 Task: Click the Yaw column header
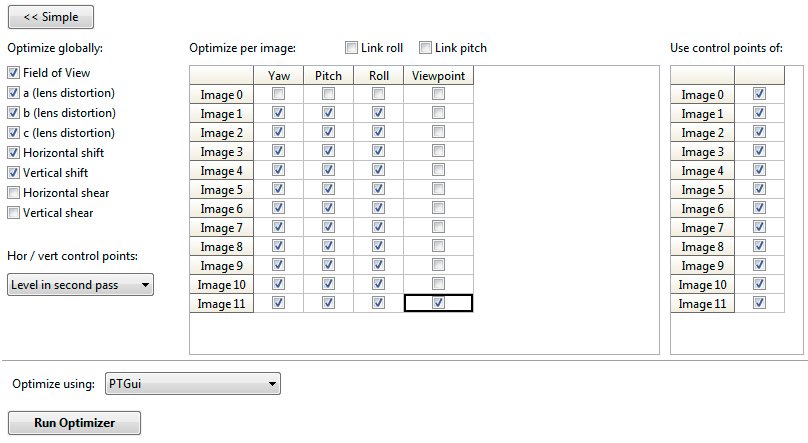[x=278, y=76]
